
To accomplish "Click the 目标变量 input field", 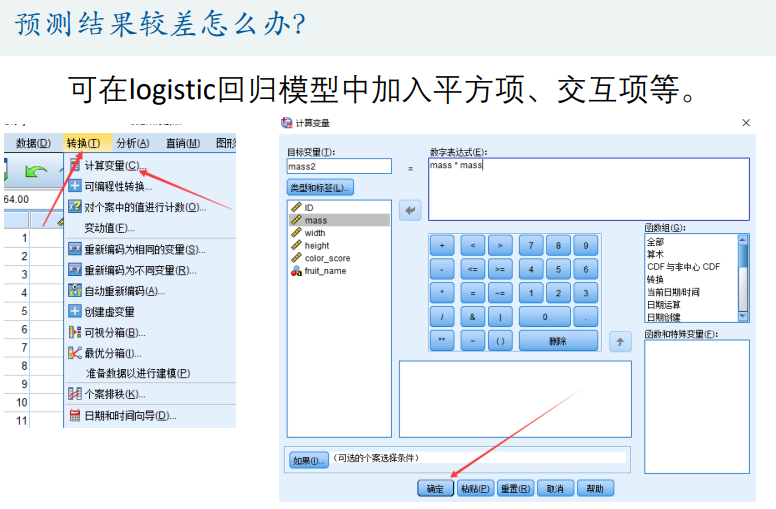I will click(x=338, y=166).
